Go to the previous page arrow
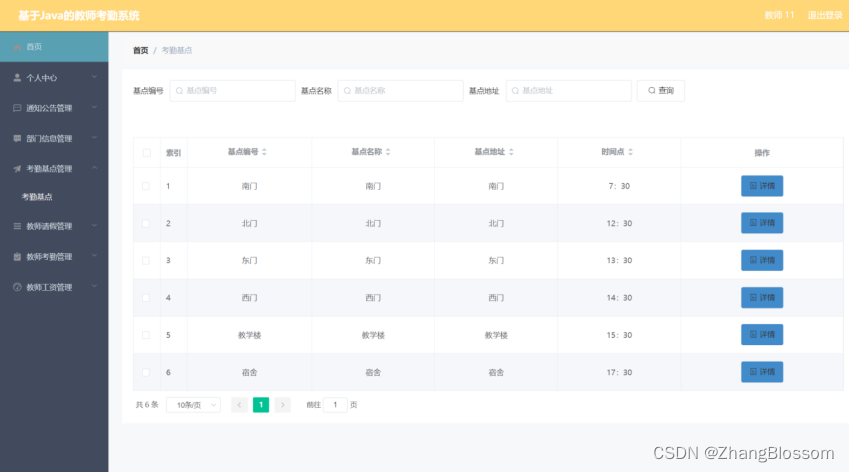 [239, 405]
